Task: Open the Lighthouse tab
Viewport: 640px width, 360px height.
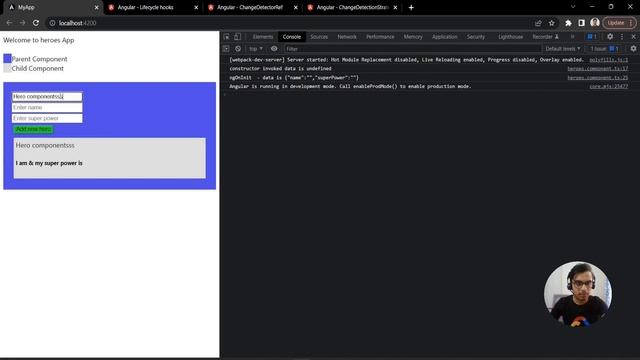Action: click(x=511, y=37)
